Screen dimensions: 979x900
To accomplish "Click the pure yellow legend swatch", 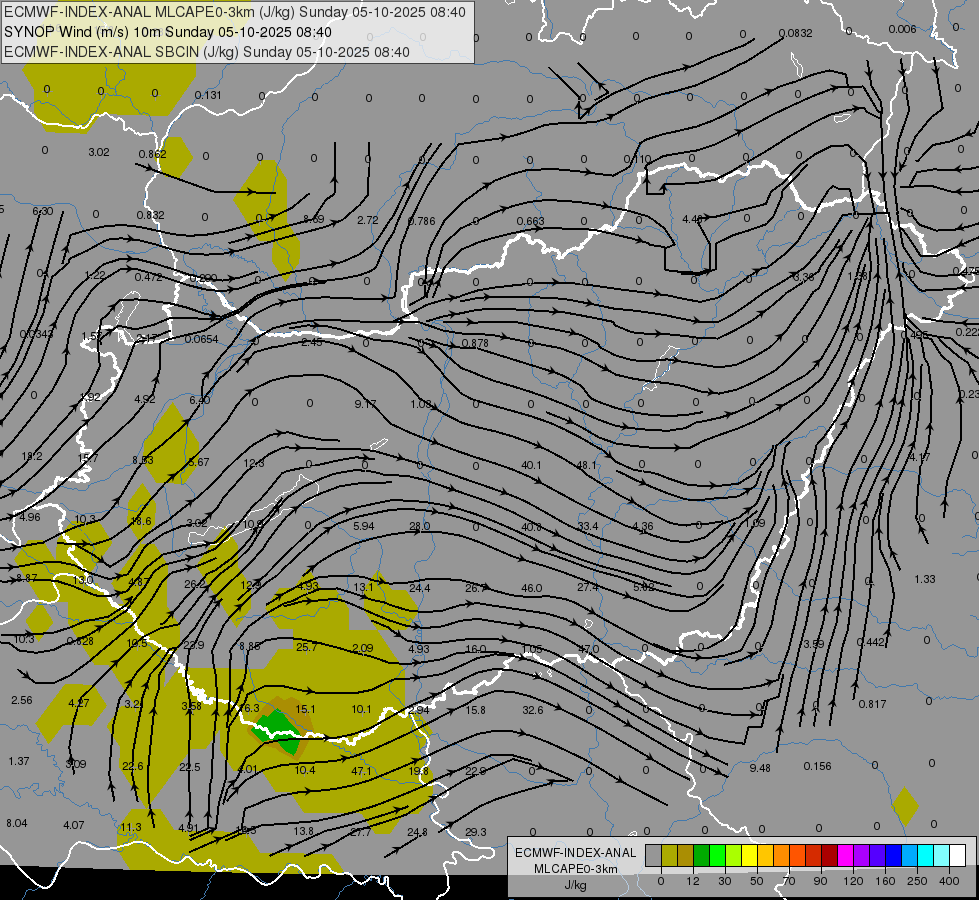I will [750, 856].
